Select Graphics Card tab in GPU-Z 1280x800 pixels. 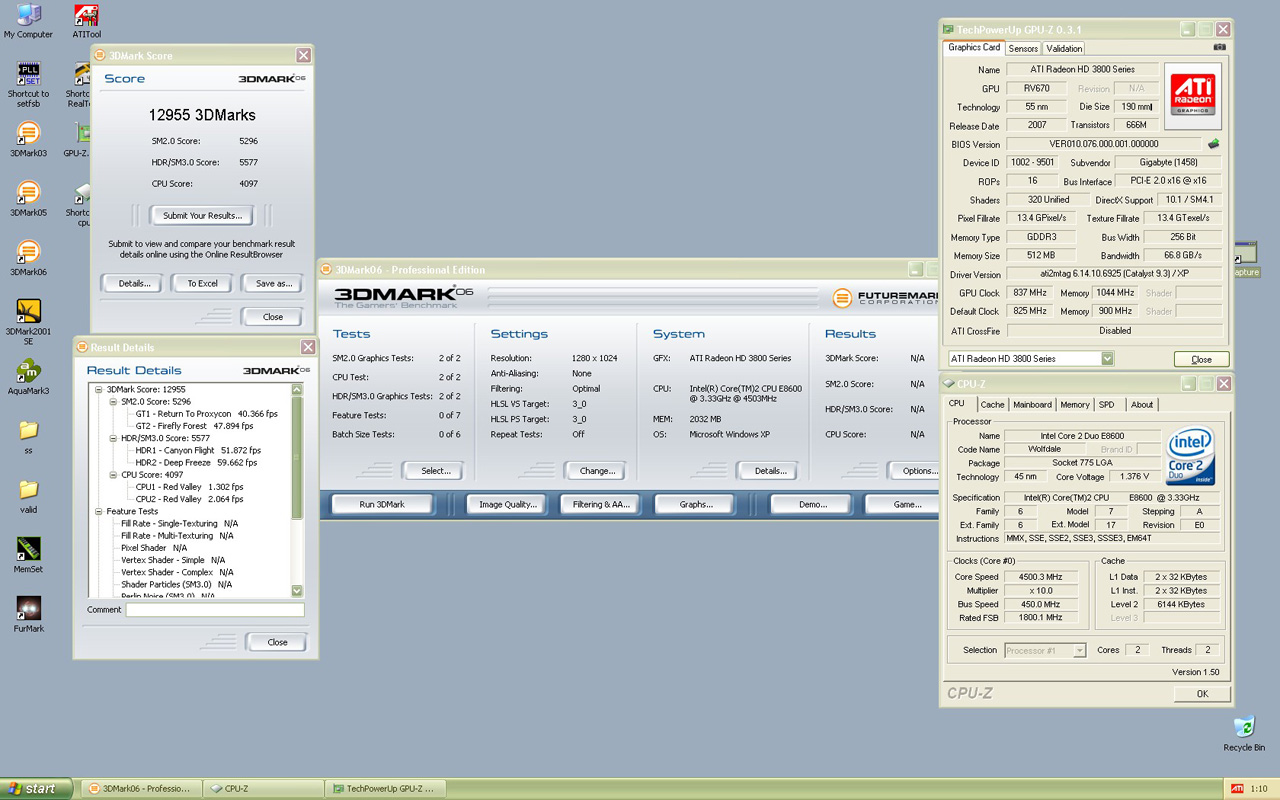click(x=974, y=47)
